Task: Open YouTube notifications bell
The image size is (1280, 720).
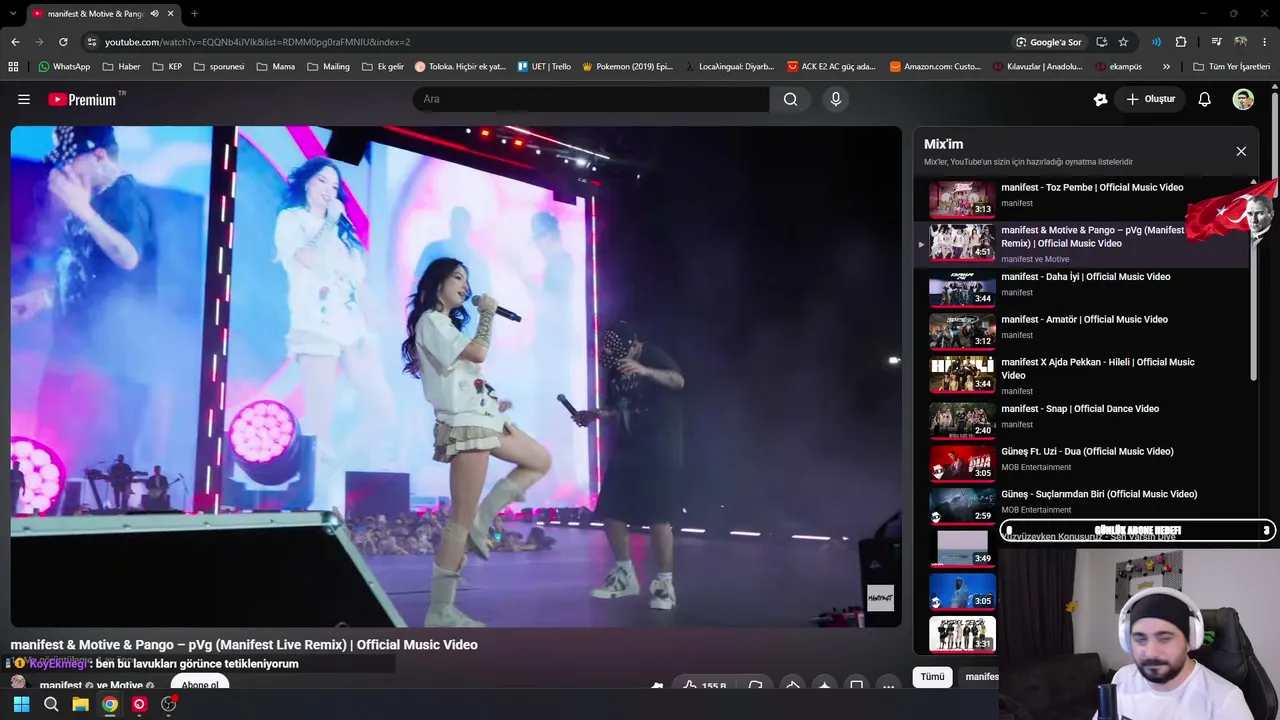Action: [x=1205, y=99]
